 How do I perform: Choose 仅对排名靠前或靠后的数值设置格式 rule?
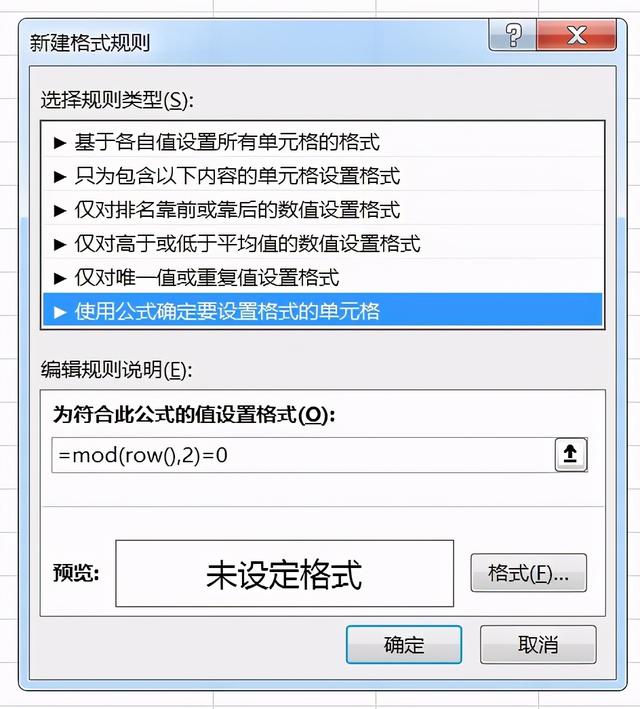click(x=323, y=210)
